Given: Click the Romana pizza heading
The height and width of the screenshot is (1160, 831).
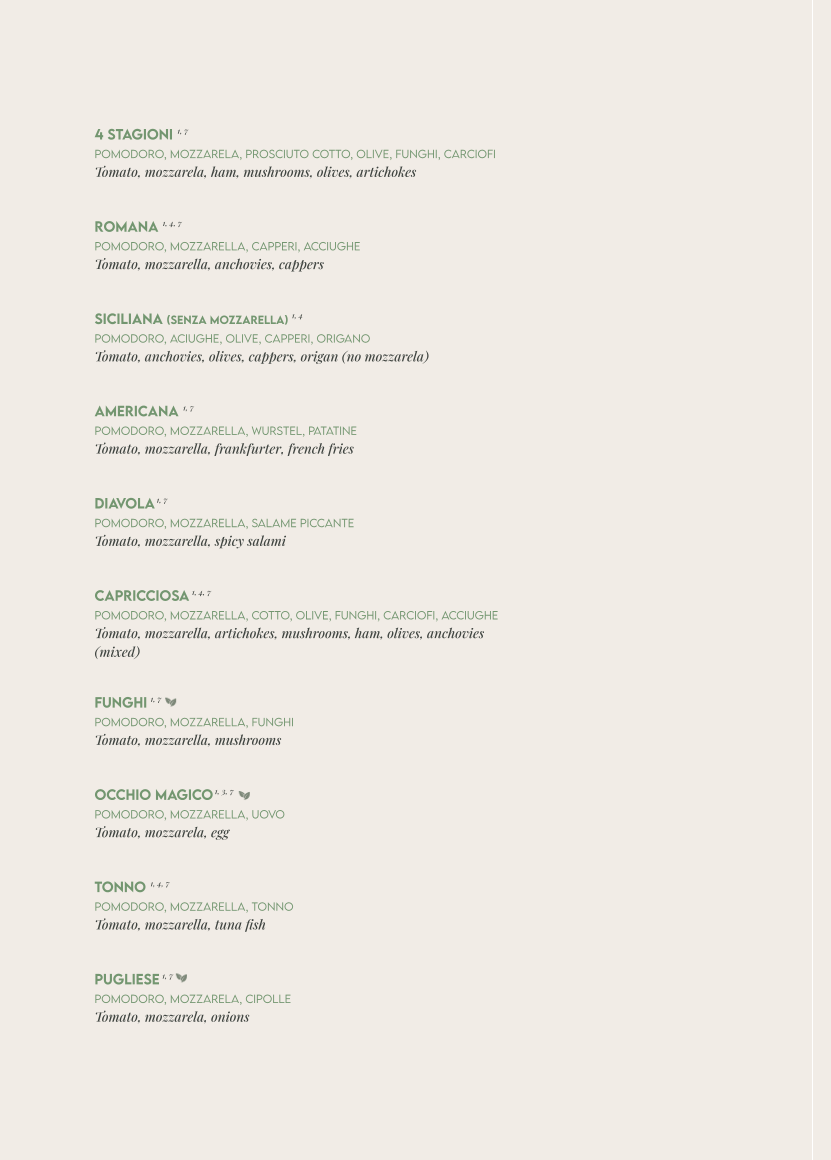Looking at the screenshot, I should (x=126, y=227).
